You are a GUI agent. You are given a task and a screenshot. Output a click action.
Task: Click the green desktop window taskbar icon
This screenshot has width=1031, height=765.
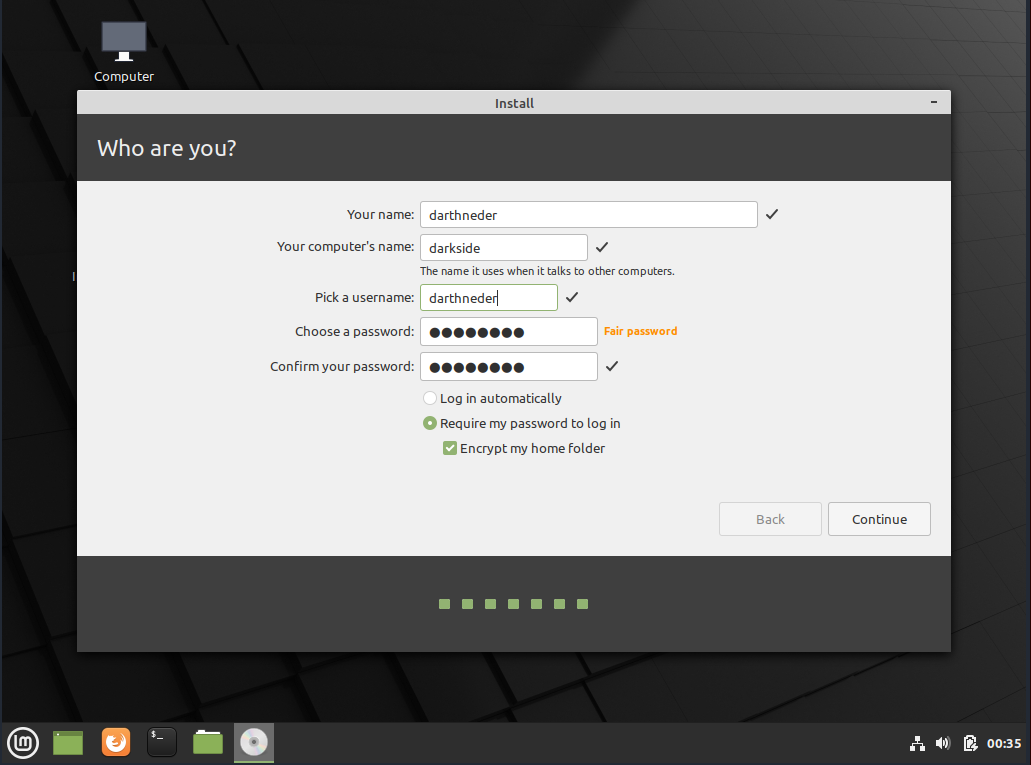[x=67, y=742]
